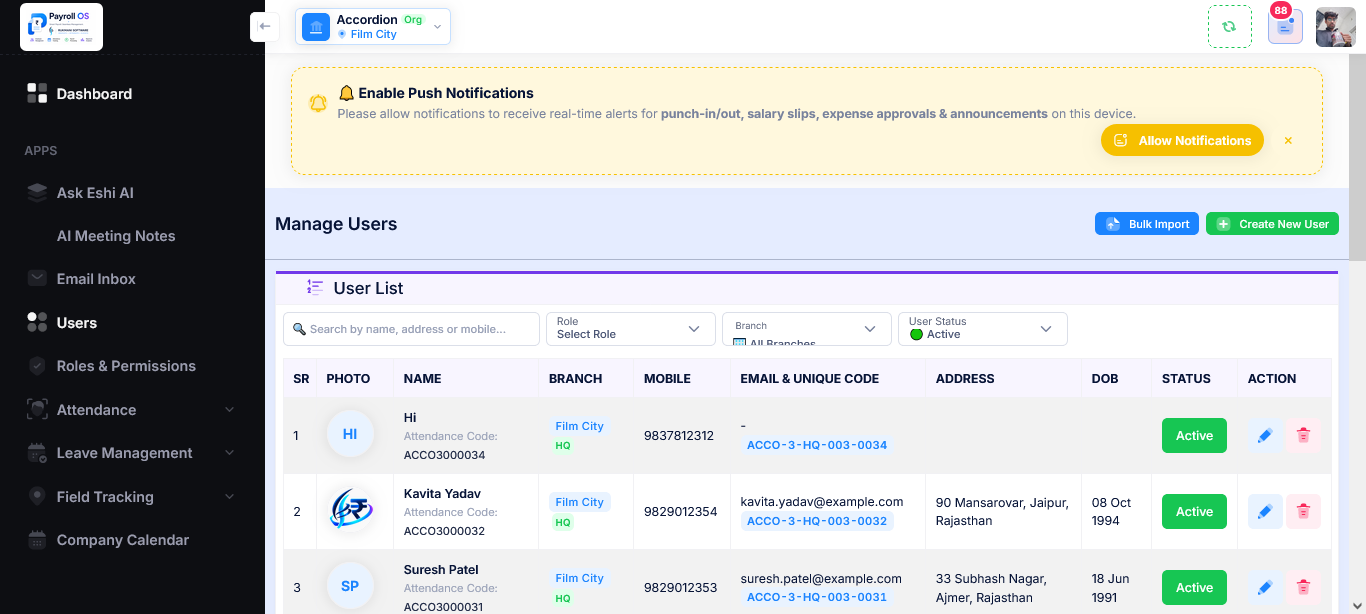The width and height of the screenshot is (1366, 614).
Task: Click the Email Inbox envelope icon
Action: point(37,278)
